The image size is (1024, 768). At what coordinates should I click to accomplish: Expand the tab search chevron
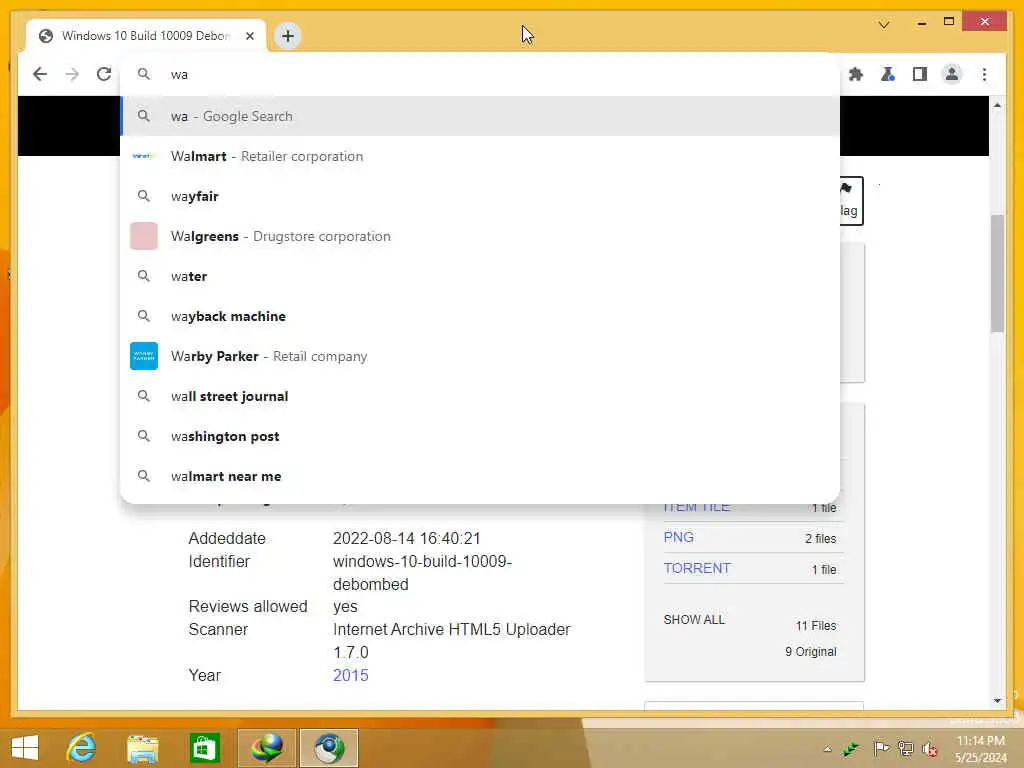pyautogui.click(x=884, y=25)
